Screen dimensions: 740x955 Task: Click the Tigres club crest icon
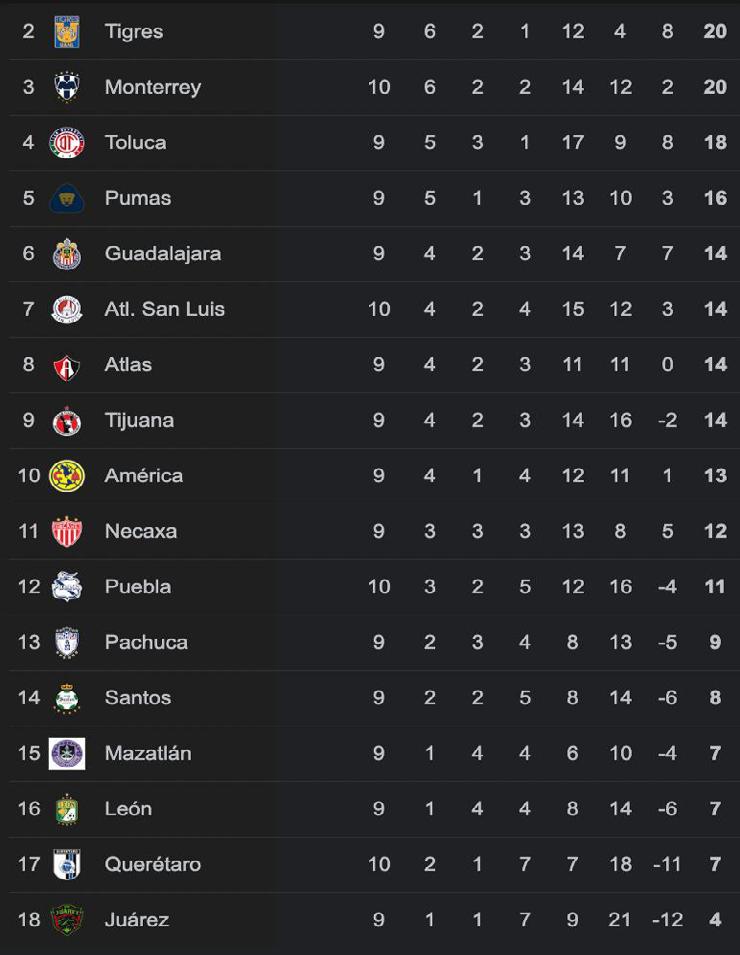pyautogui.click(x=67, y=32)
